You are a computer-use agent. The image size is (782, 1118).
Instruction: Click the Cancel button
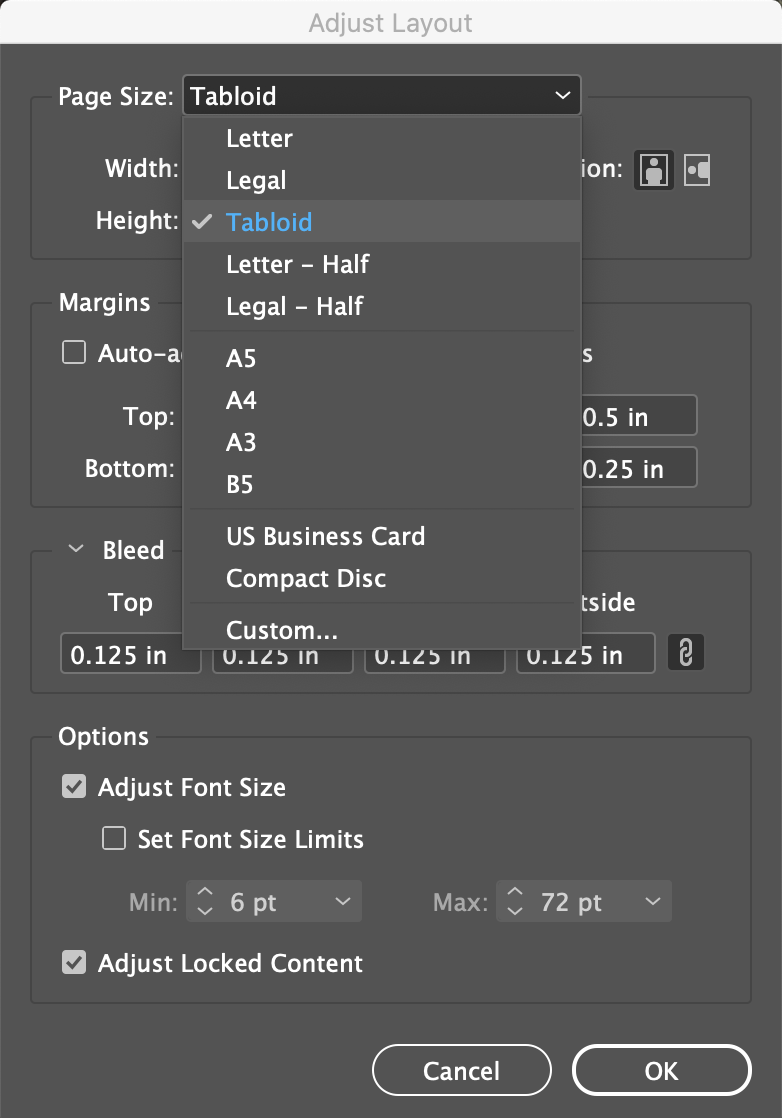pos(462,1070)
